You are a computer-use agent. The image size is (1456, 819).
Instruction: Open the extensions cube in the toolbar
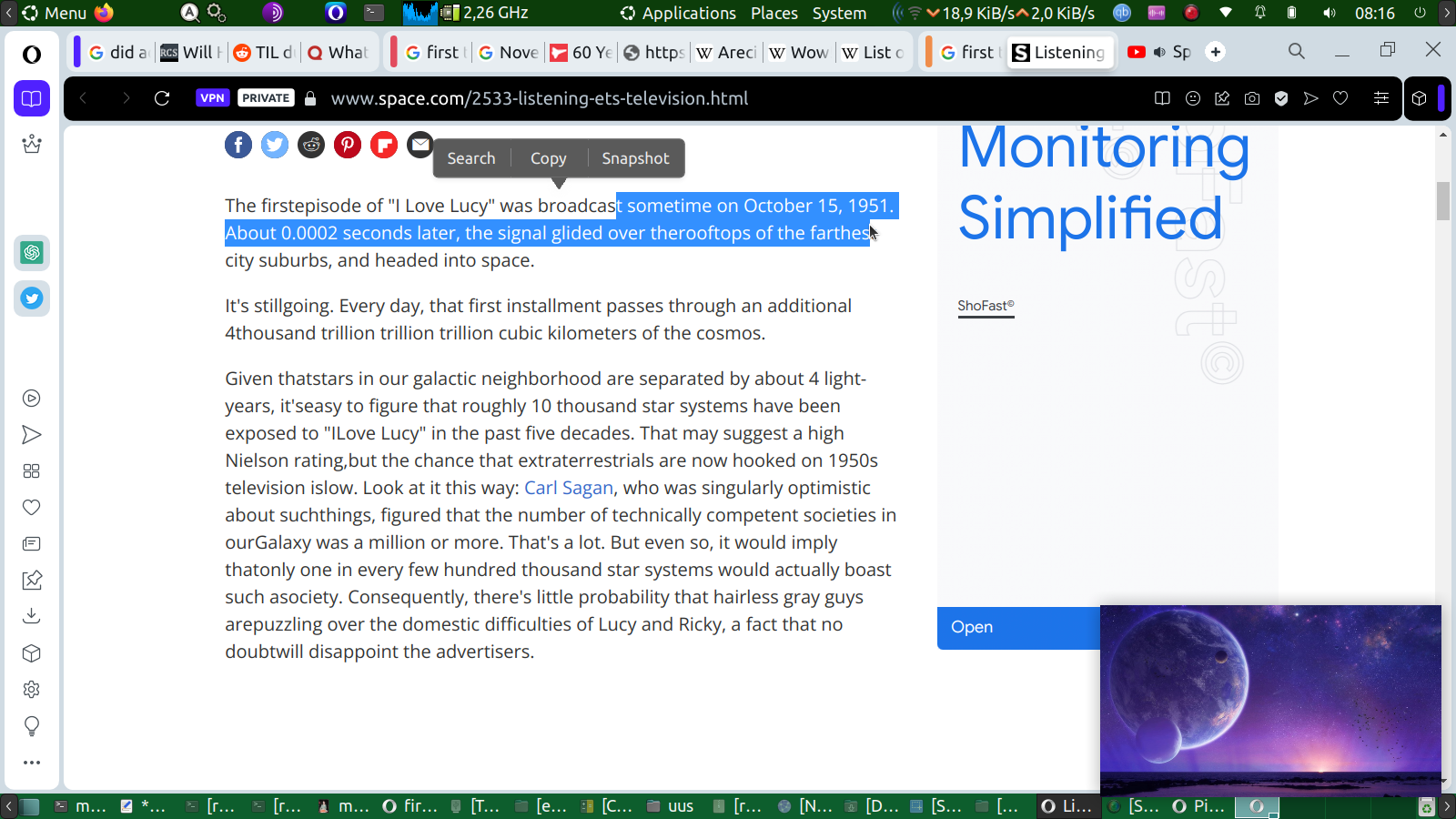pyautogui.click(x=1420, y=98)
